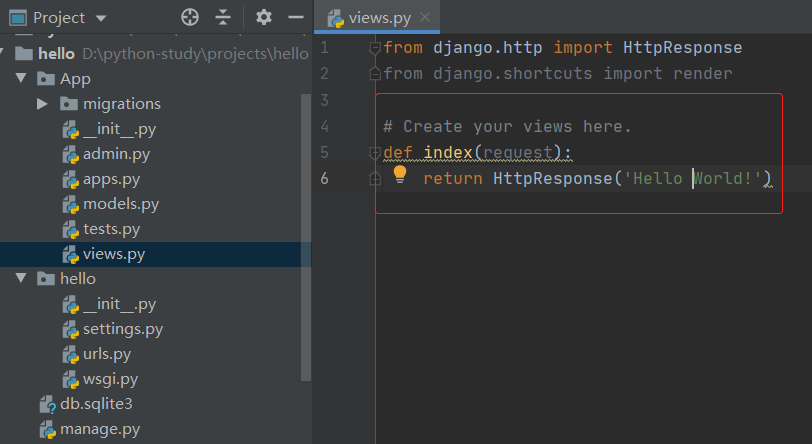The height and width of the screenshot is (444, 812).
Task: Expand the migrations folder arrow
Action: tap(42, 104)
